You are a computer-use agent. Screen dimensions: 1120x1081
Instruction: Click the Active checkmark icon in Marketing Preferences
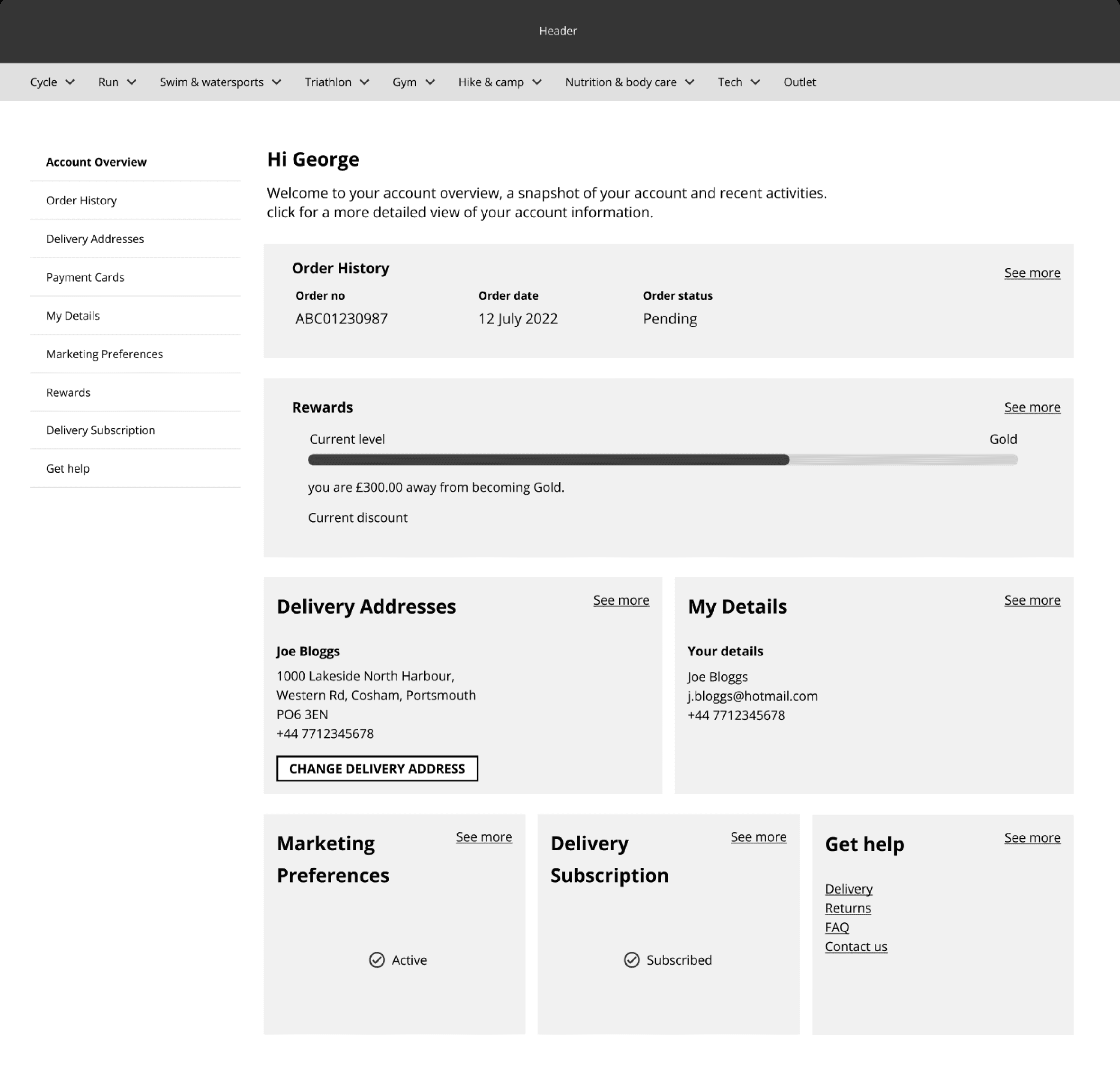coord(377,960)
